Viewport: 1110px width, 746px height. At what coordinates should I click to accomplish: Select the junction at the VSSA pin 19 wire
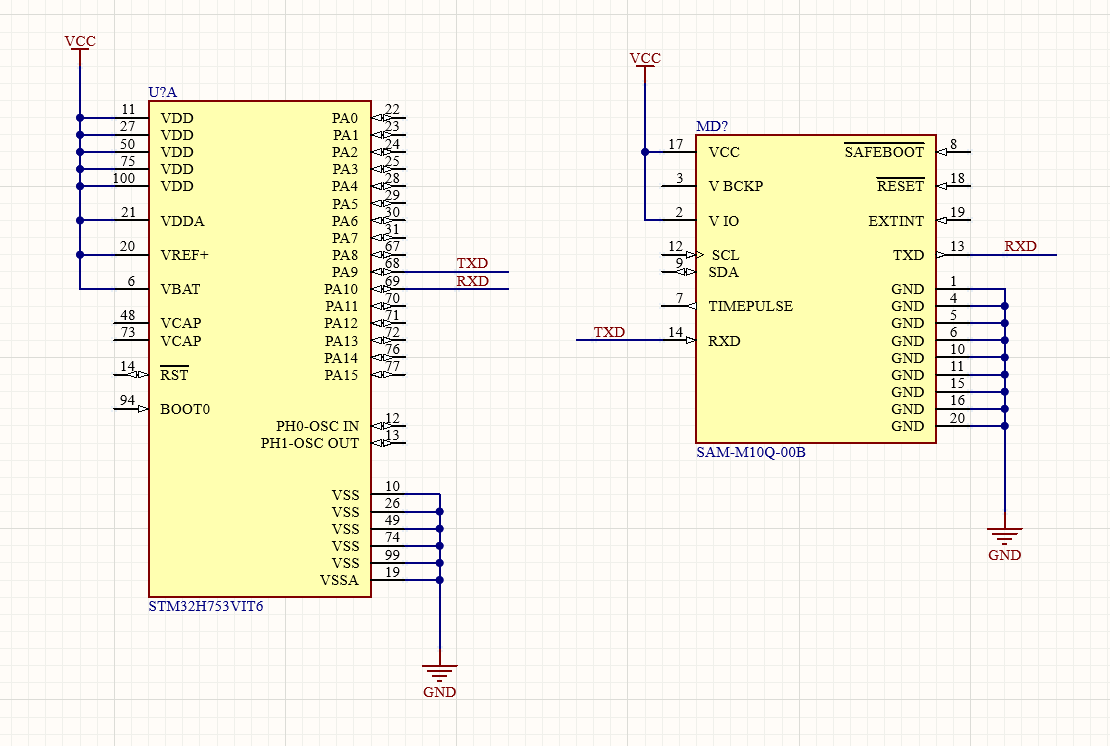(x=440, y=580)
